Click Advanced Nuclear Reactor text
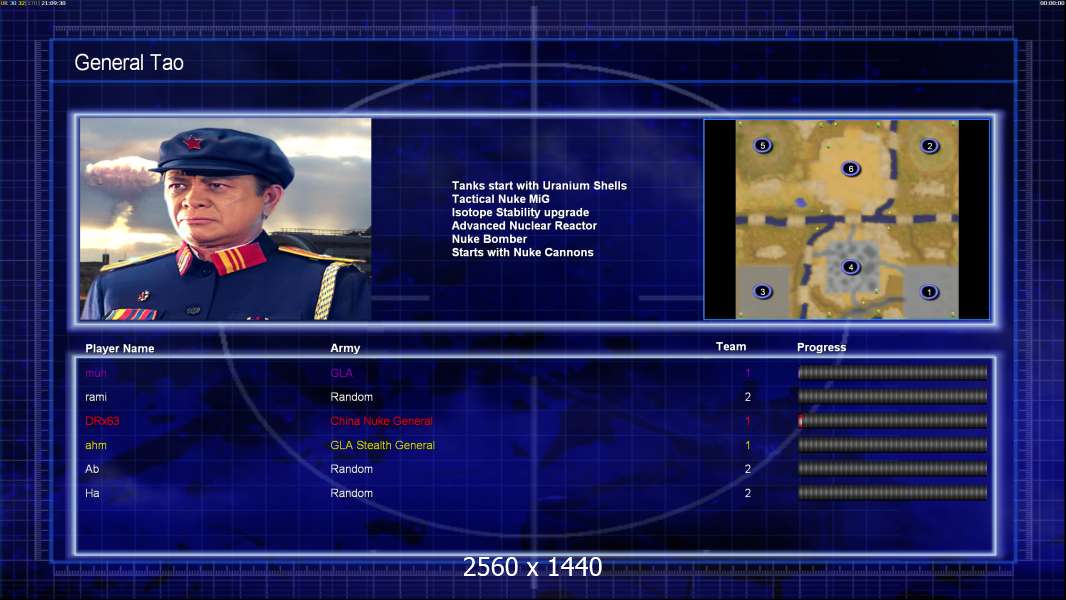Screen dimensions: 1066x600 pyautogui.click(x=524, y=226)
